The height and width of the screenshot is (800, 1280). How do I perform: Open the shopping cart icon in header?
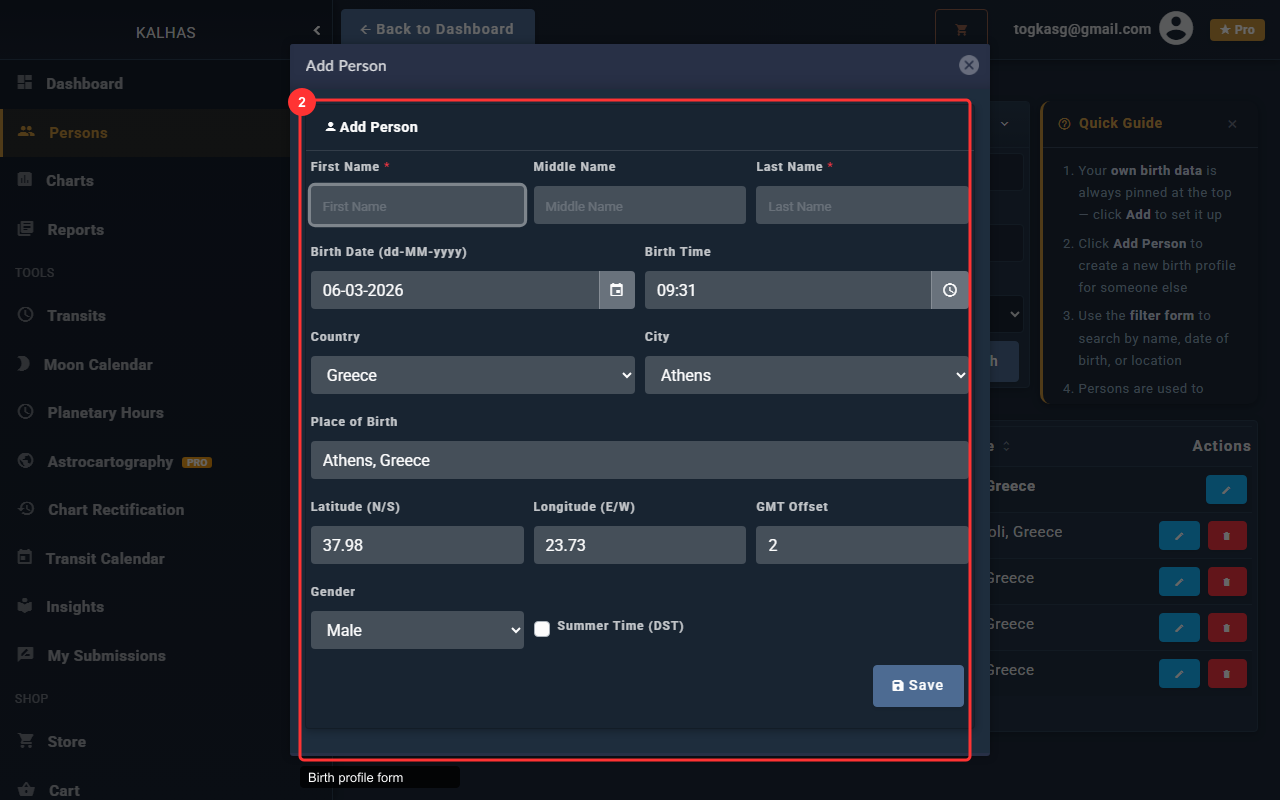(961, 30)
